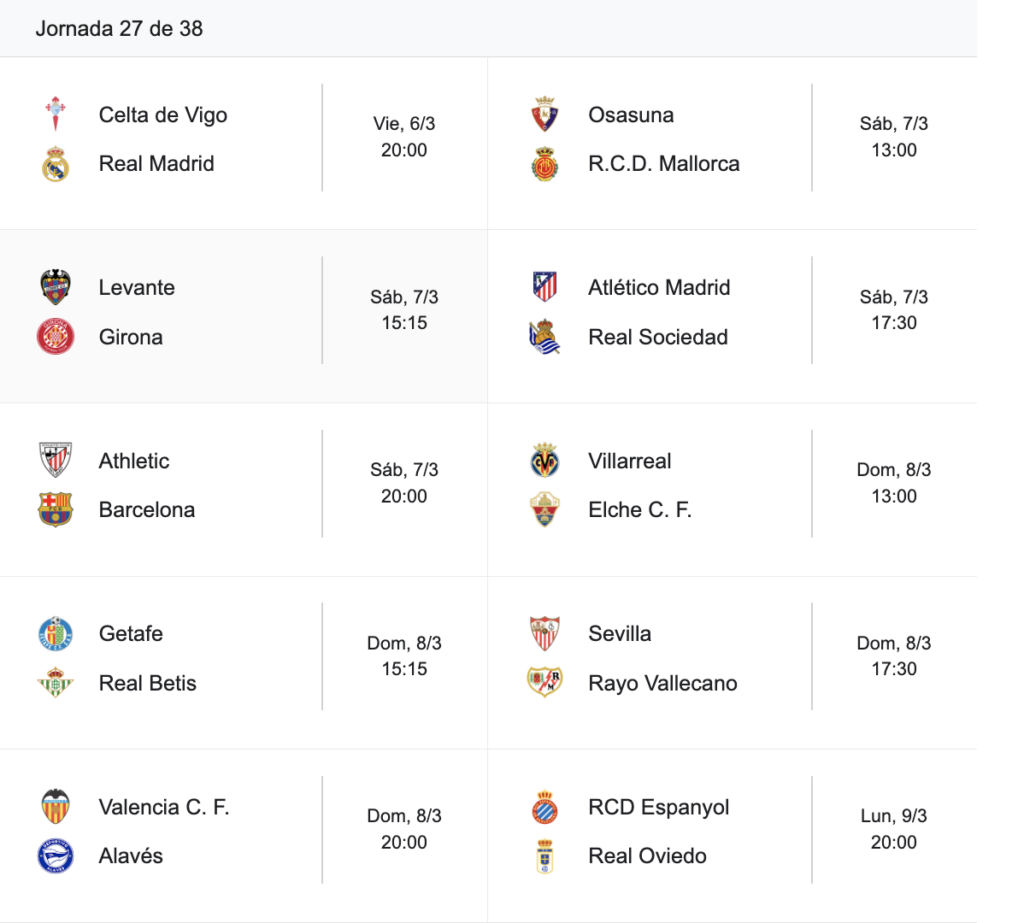The height and width of the screenshot is (923, 1024).
Task: Click the Rayo Vallecano crest
Action: 545,683
